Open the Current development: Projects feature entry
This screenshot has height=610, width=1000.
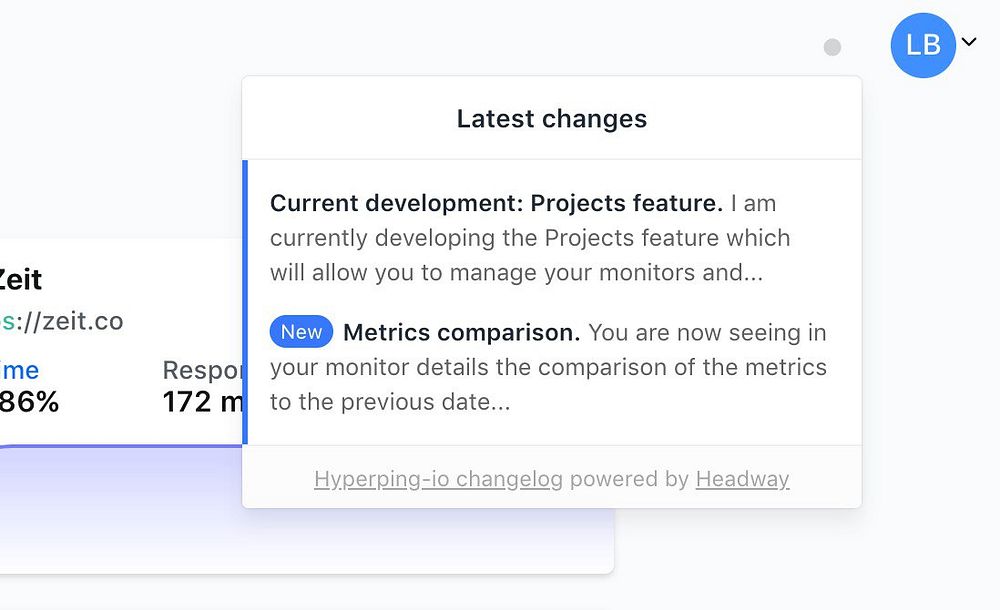pos(496,204)
